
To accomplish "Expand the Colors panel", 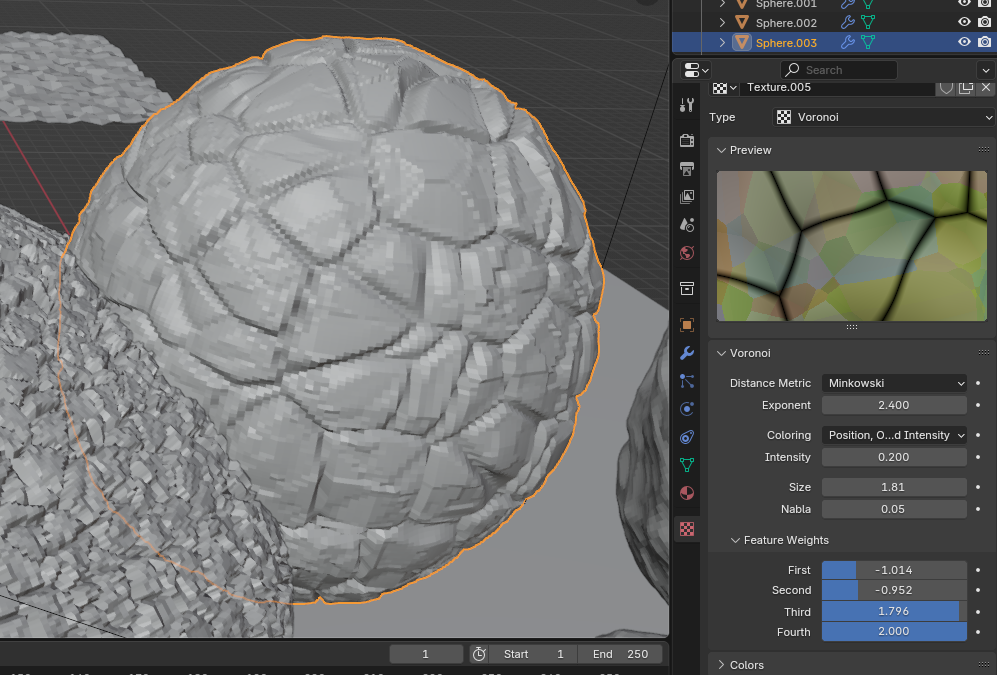I will point(747,665).
